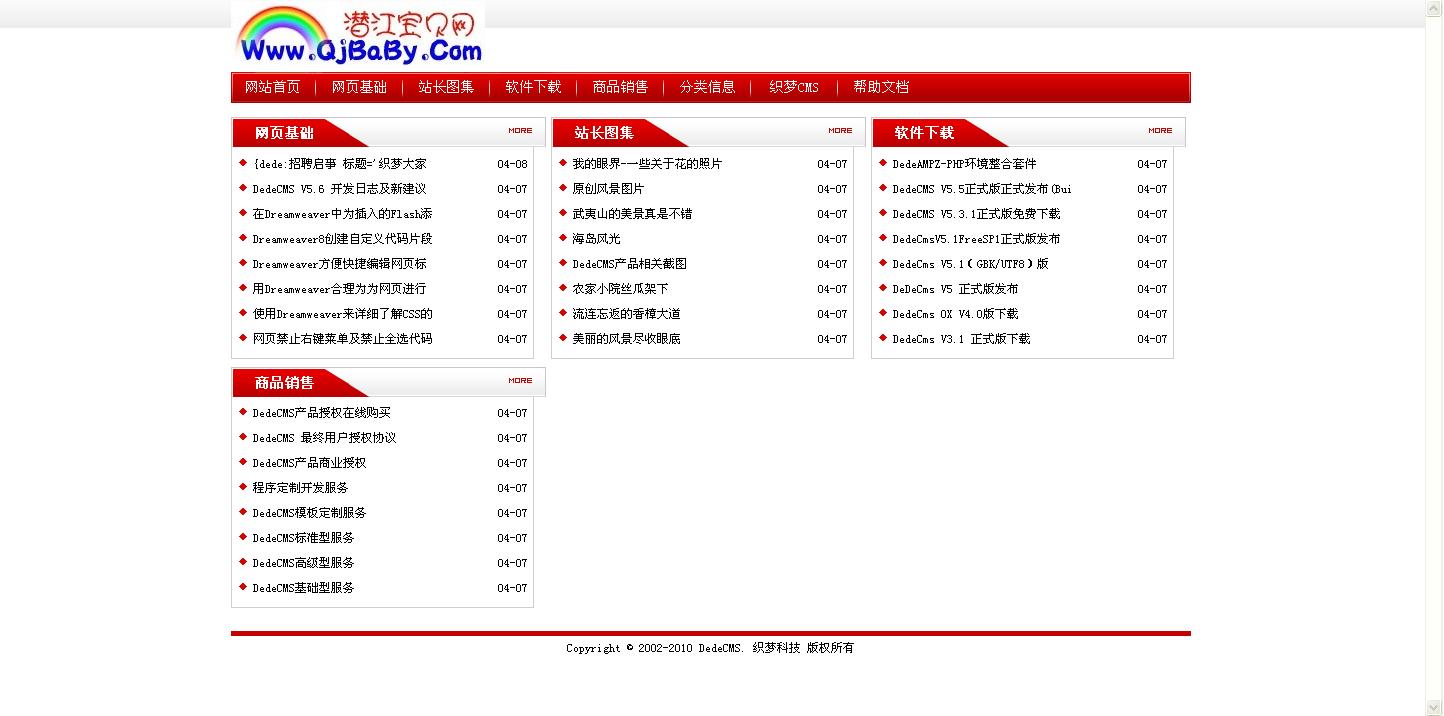Open 使用Dreamweaver来详细了解CSS的 link

[342, 314]
